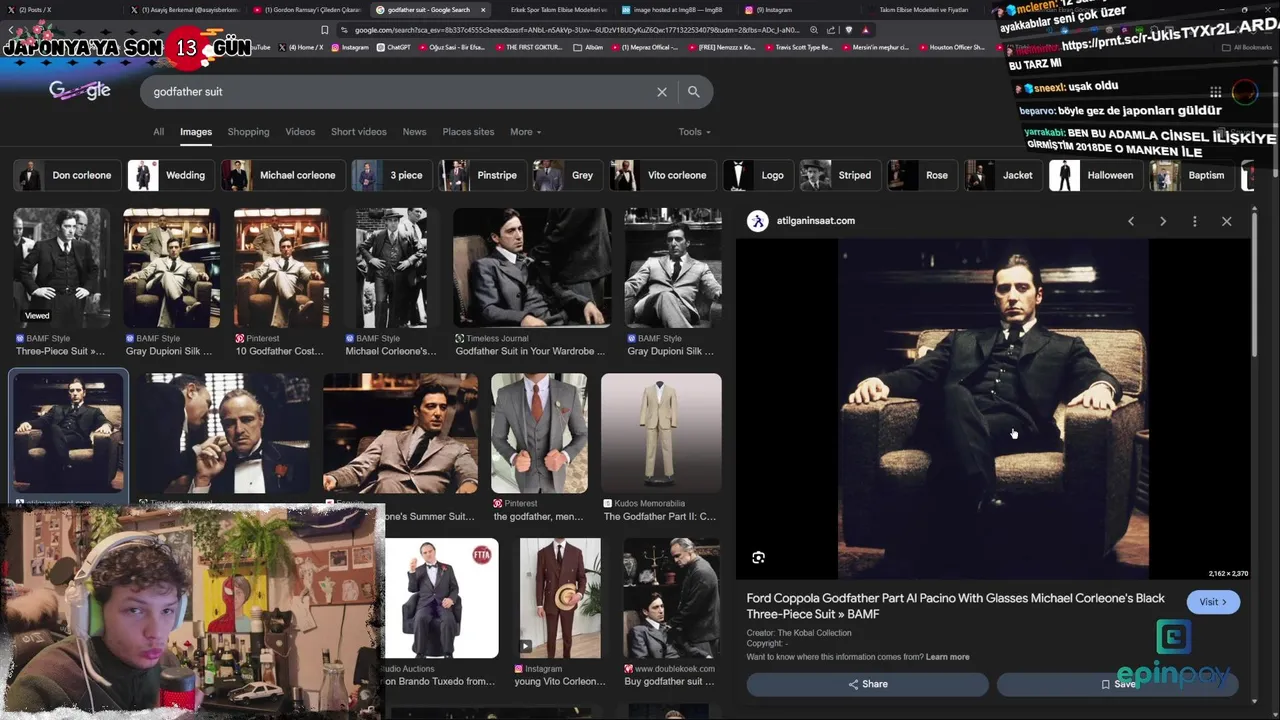Click the zoom magnifier icon in address bar
This screenshot has height=720, width=1280.
(x=814, y=30)
